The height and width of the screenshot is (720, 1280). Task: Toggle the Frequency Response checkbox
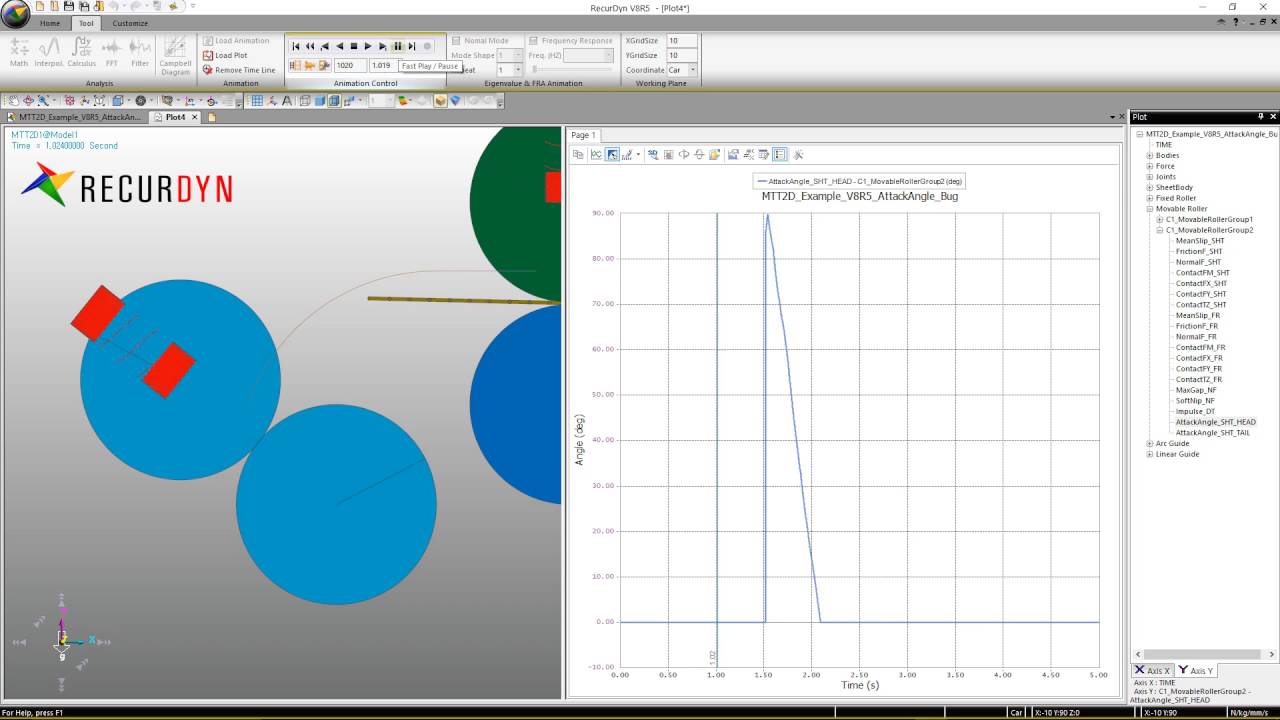[534, 41]
